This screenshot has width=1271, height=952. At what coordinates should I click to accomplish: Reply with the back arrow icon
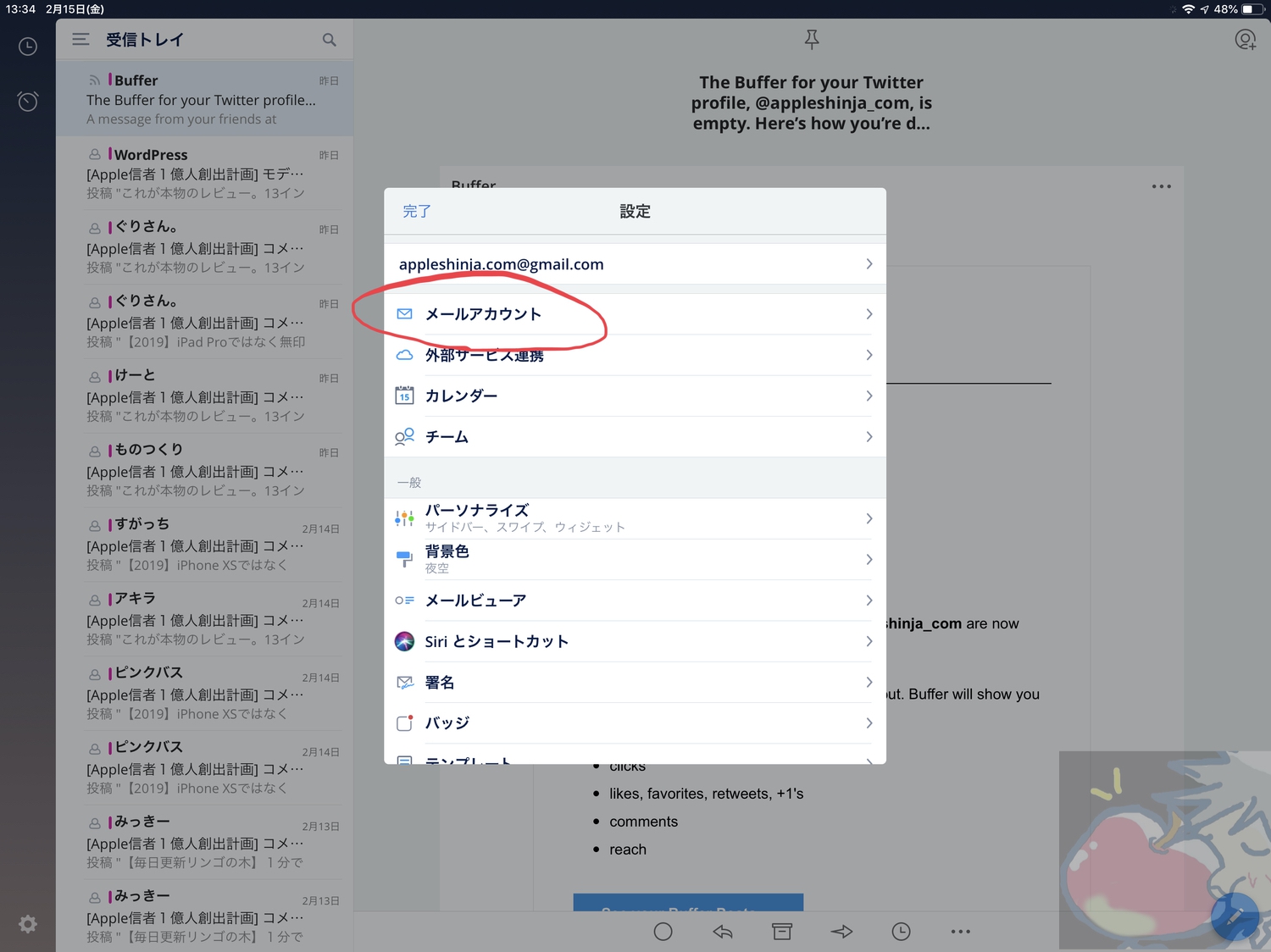click(723, 932)
